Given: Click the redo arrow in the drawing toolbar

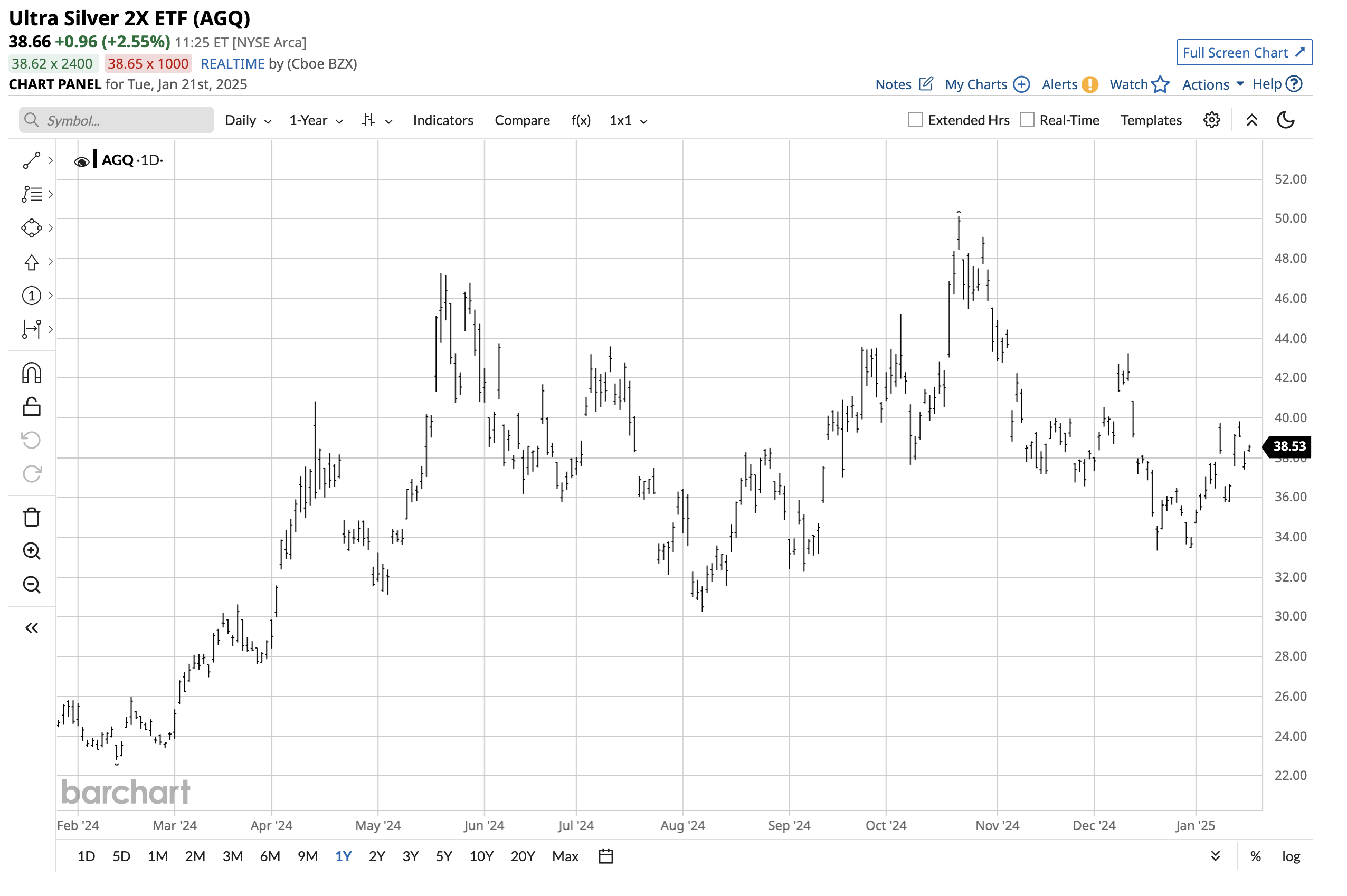Looking at the screenshot, I should [32, 473].
